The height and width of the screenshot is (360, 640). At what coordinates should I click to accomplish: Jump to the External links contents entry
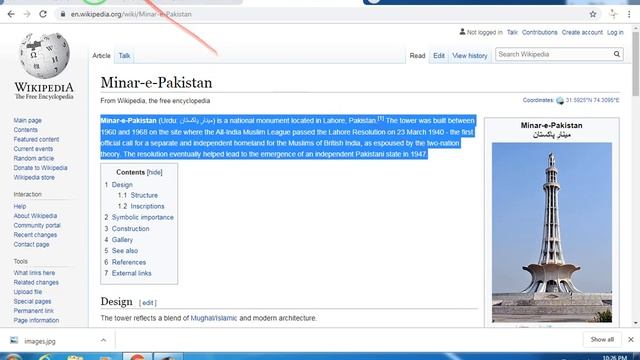(x=131, y=273)
